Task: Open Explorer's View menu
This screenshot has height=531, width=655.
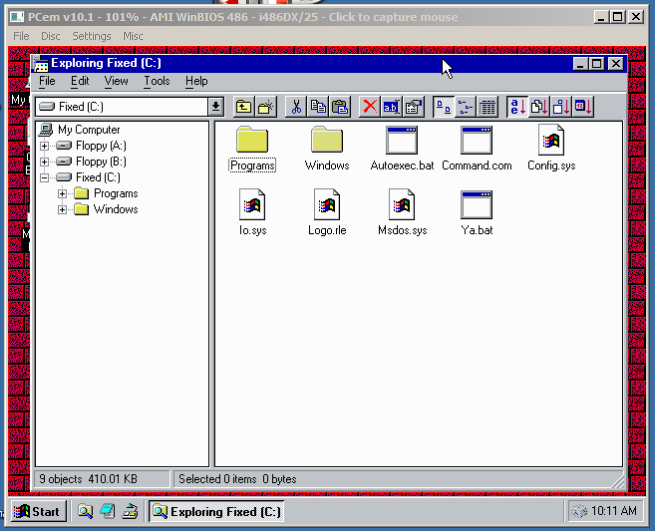Action: 116,81
